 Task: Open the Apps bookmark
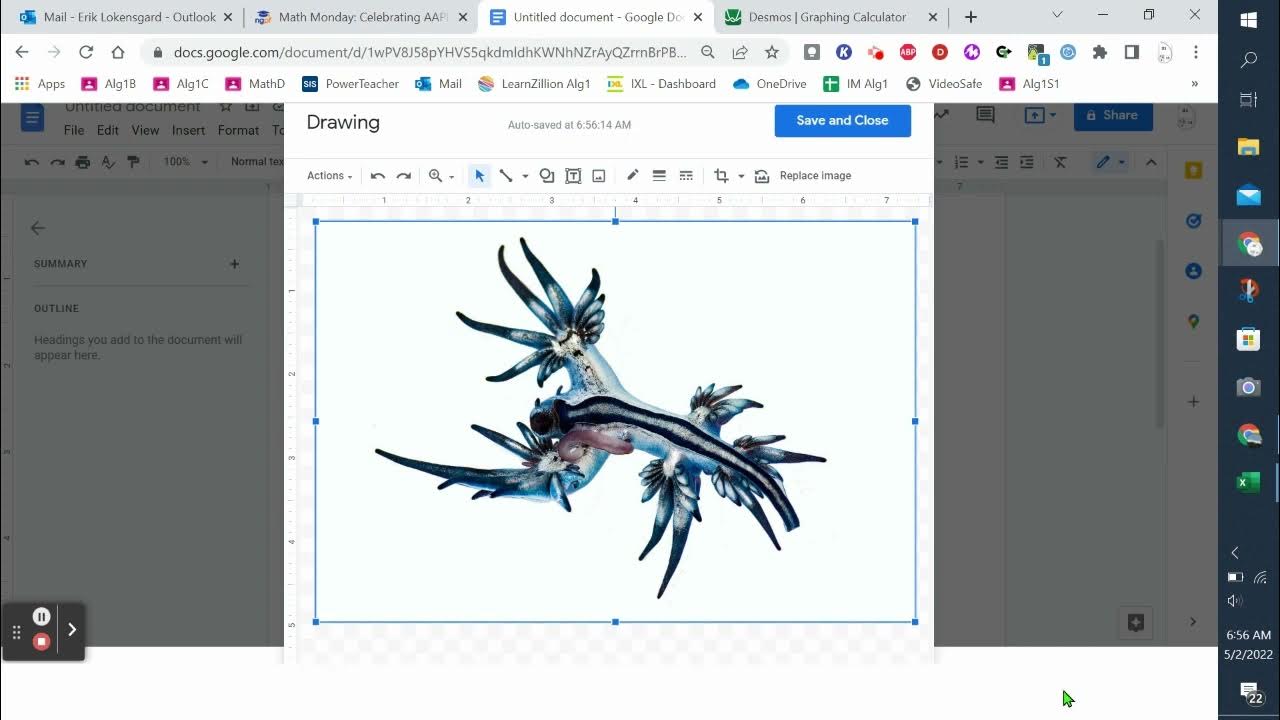pos(39,84)
